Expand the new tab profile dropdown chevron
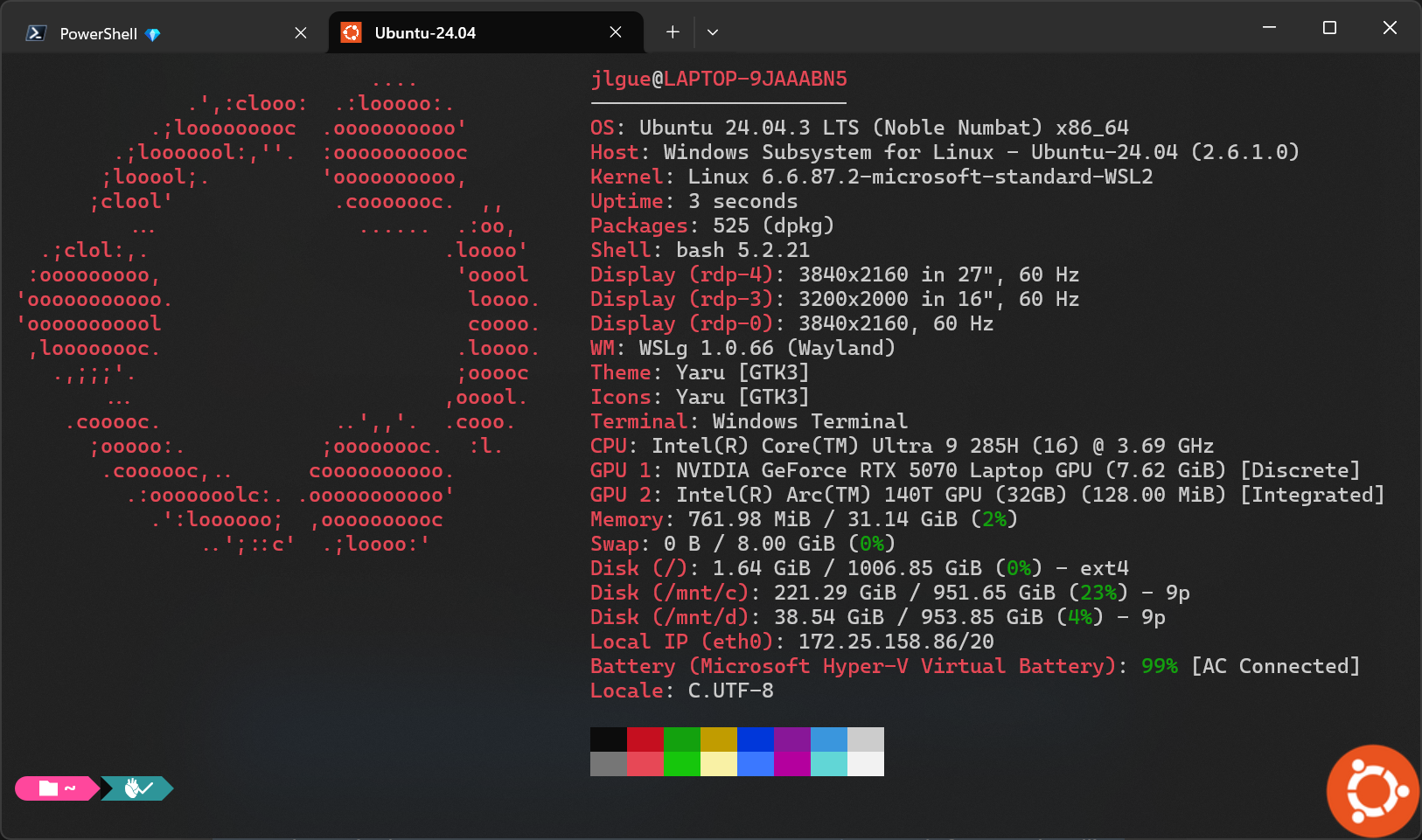1422x840 pixels. 713,32
